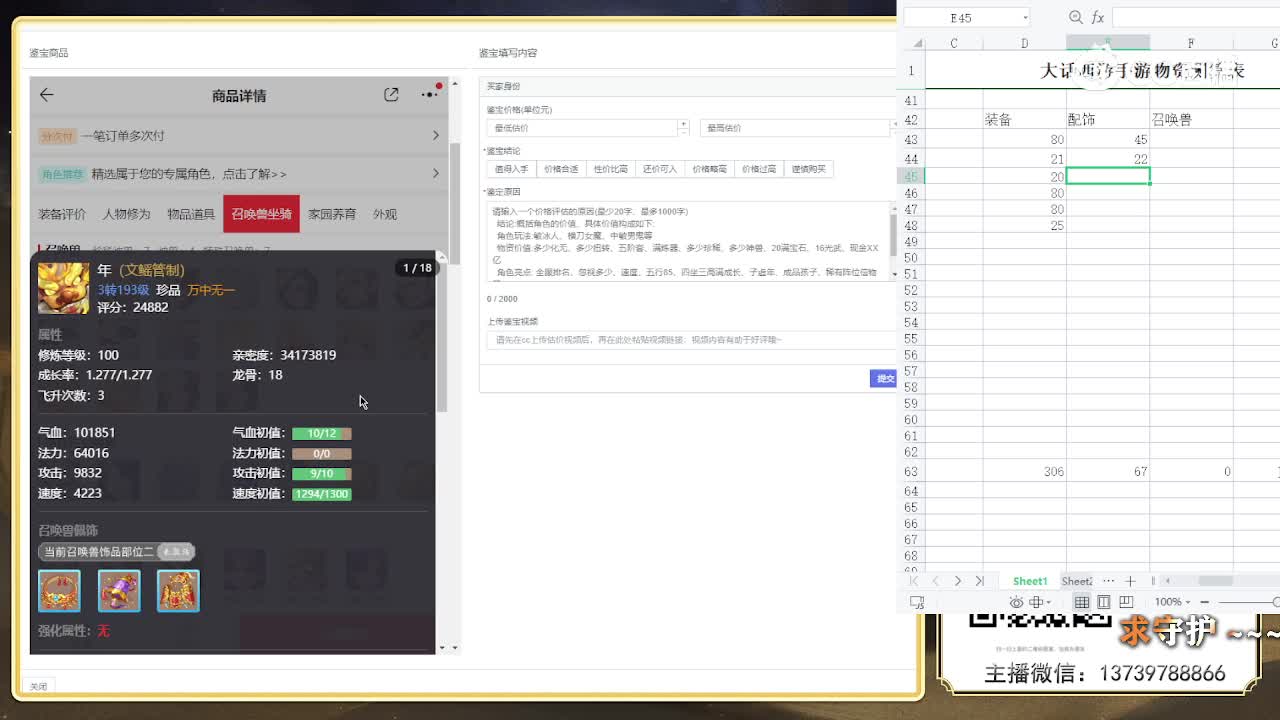Click the spreadsheet formula bar
Screen dimensions: 1280x720
coord(1196,17)
